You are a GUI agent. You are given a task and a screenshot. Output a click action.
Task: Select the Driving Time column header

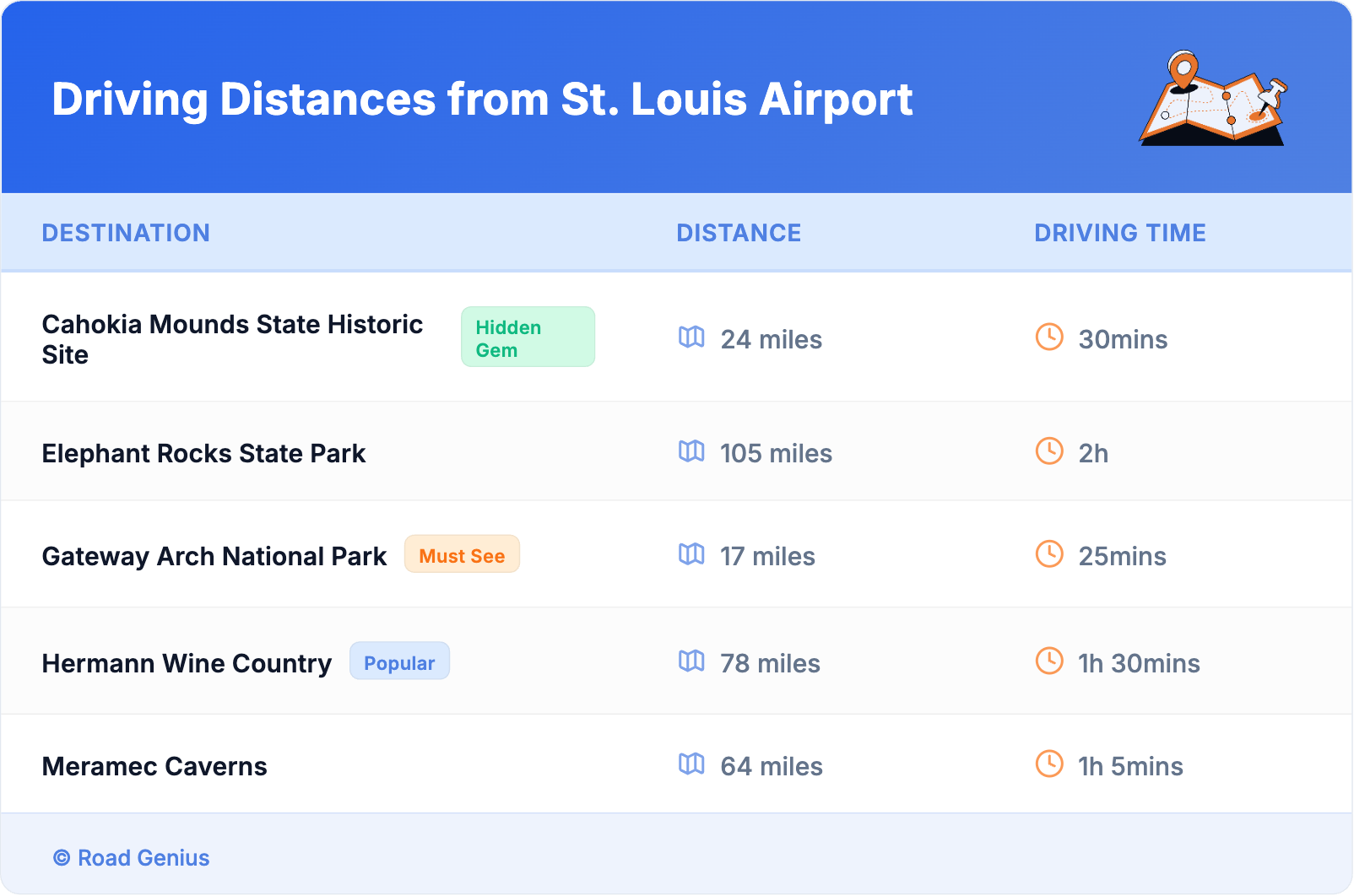coord(1119,233)
